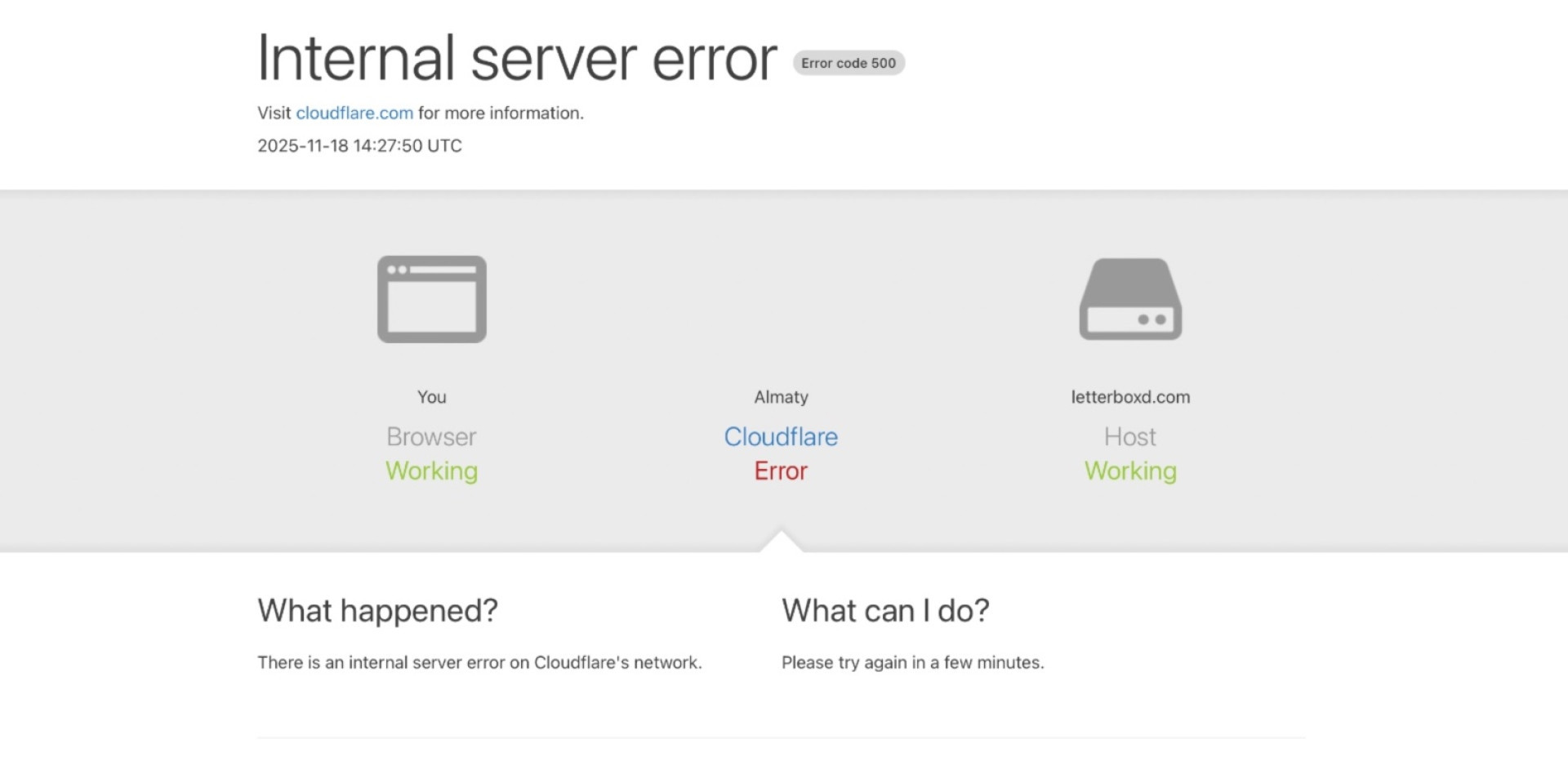Click the gray Host label
The height and width of the screenshot is (759, 1568).
pos(1130,437)
